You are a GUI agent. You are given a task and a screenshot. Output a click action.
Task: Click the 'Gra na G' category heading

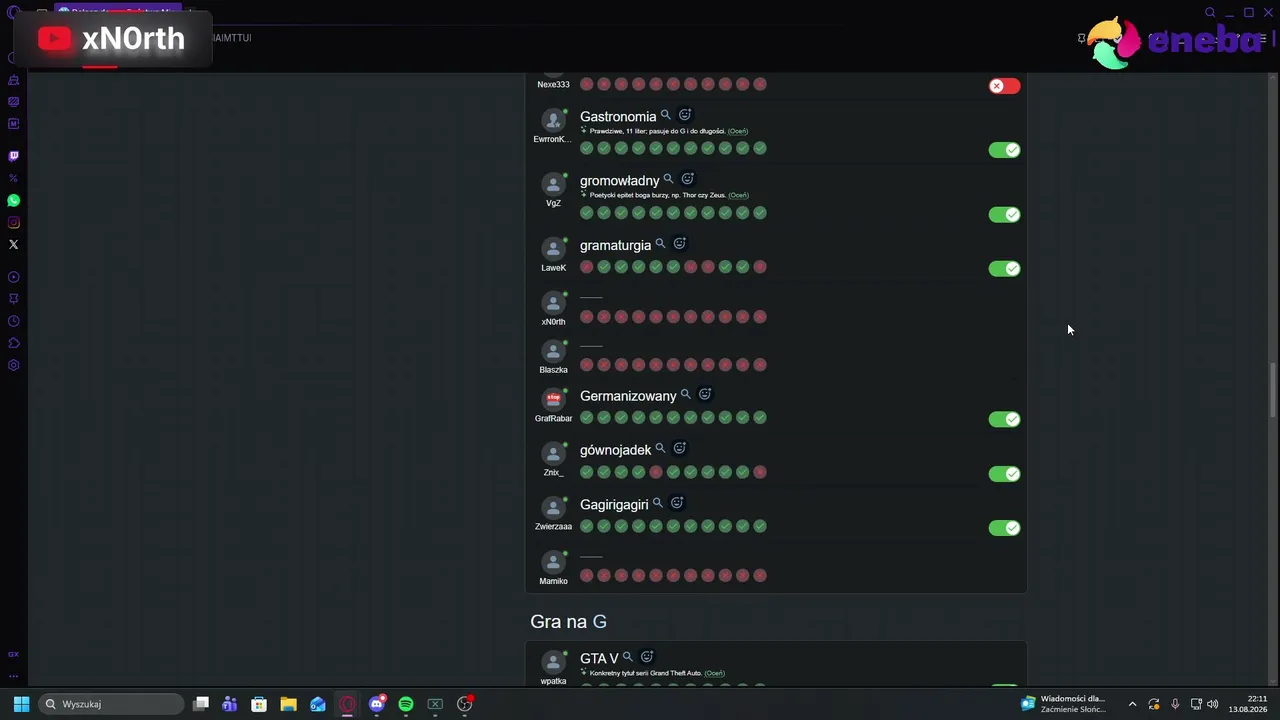click(x=568, y=622)
